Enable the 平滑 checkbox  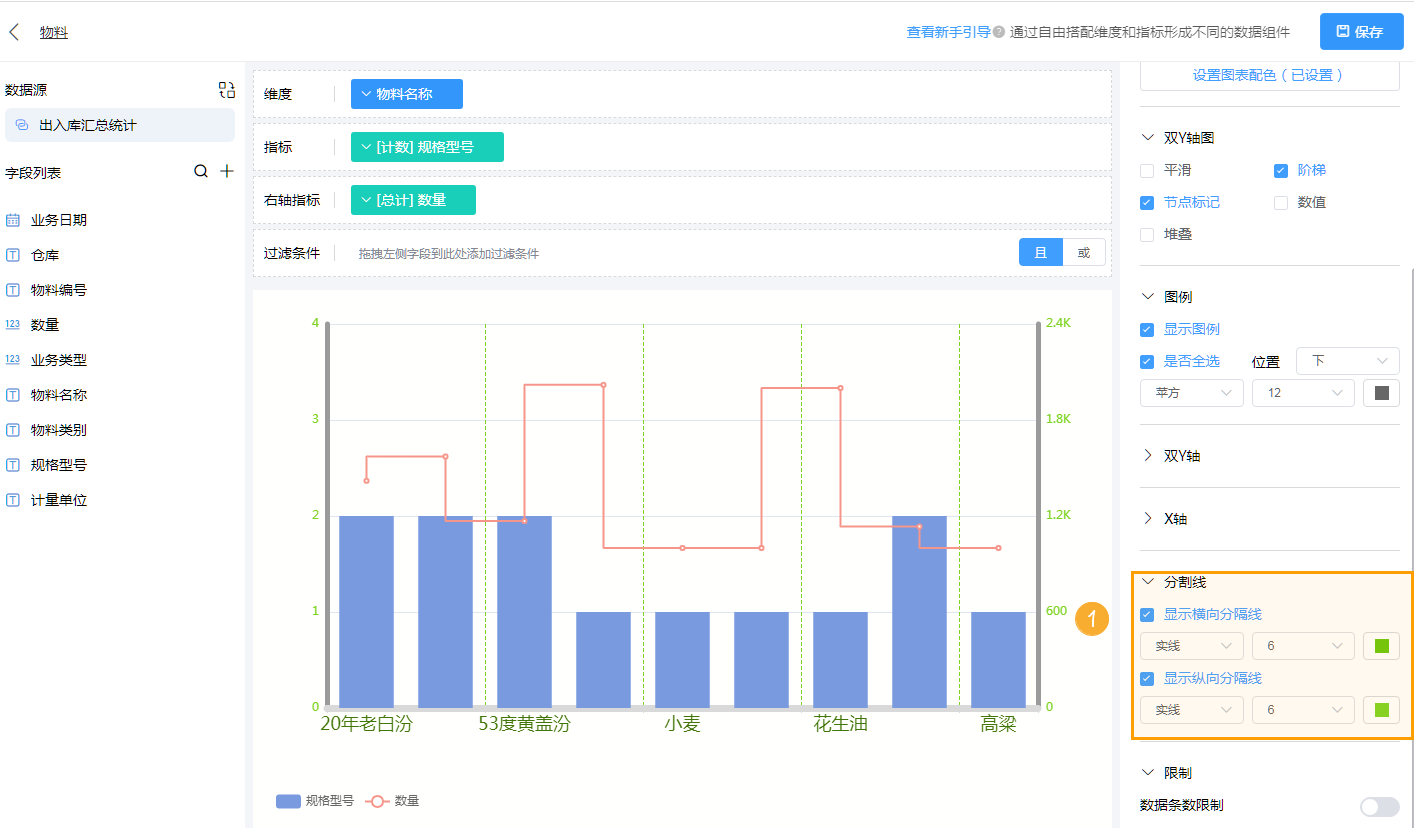click(1145, 170)
